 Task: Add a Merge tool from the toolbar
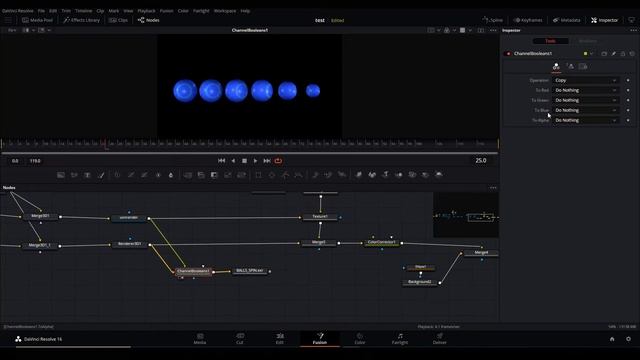click(188, 175)
